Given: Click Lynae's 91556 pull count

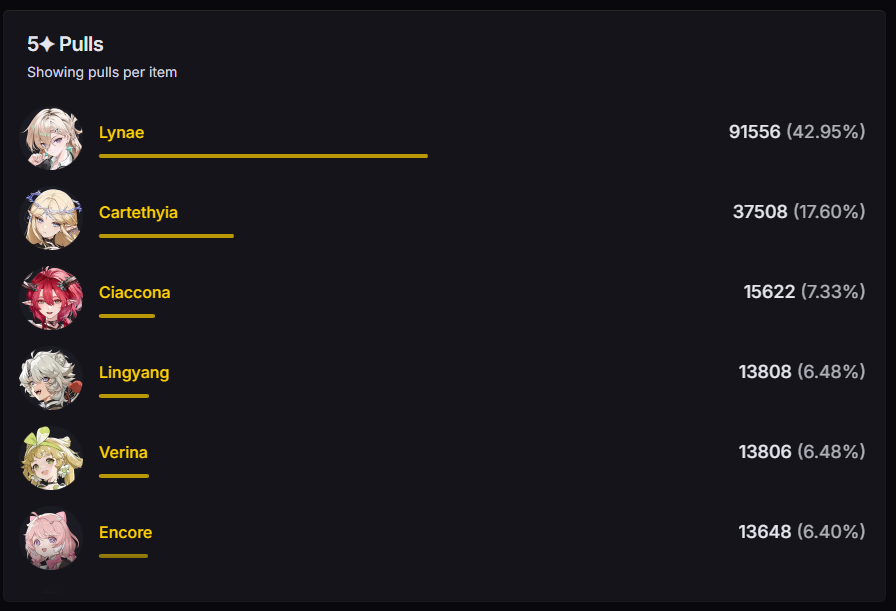Looking at the screenshot, I should click(754, 132).
